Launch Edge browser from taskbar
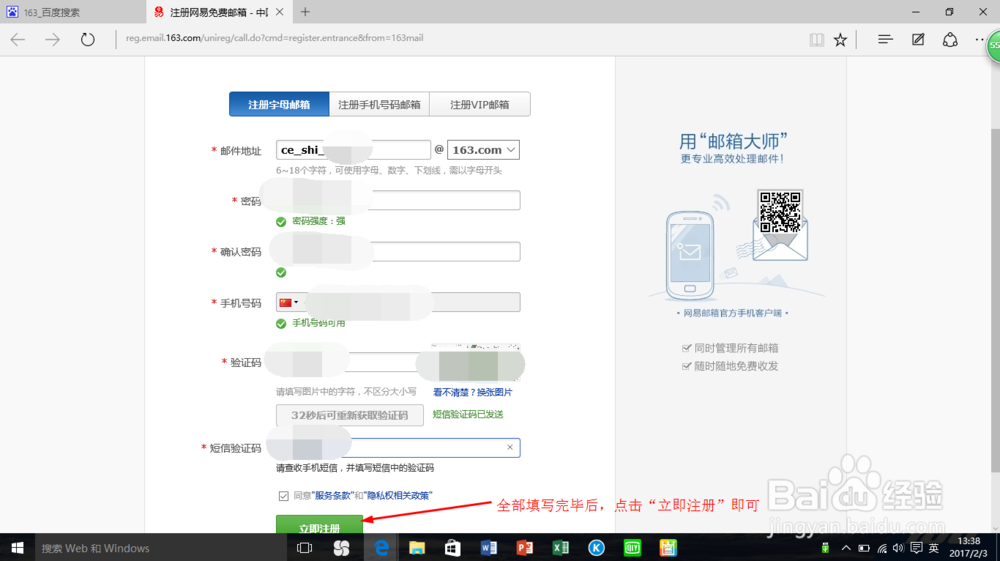This screenshot has height=561, width=1000. [381, 548]
